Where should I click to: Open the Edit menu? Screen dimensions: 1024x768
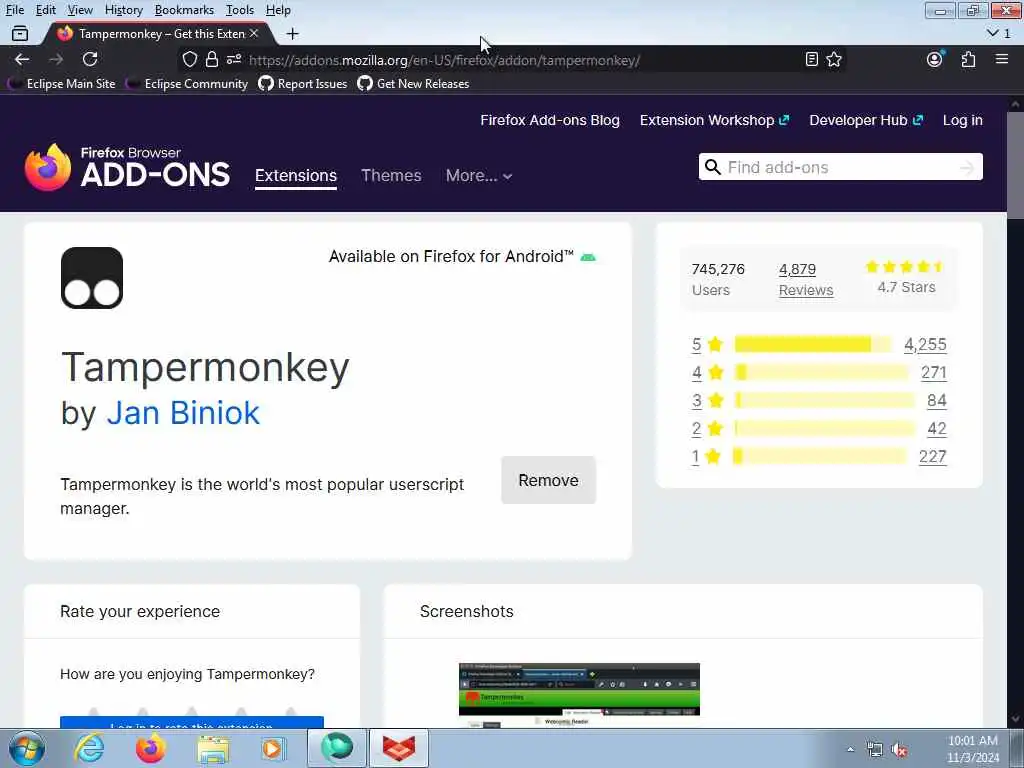coord(46,10)
